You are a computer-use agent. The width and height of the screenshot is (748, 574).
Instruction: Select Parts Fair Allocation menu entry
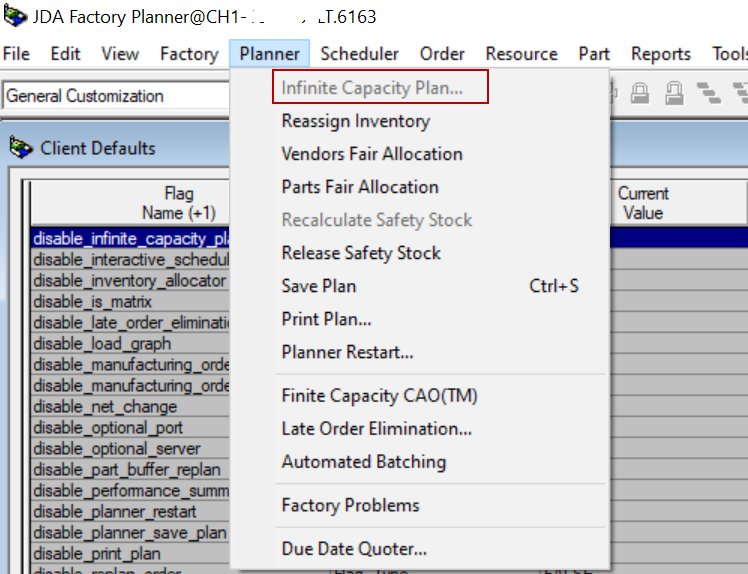point(359,187)
